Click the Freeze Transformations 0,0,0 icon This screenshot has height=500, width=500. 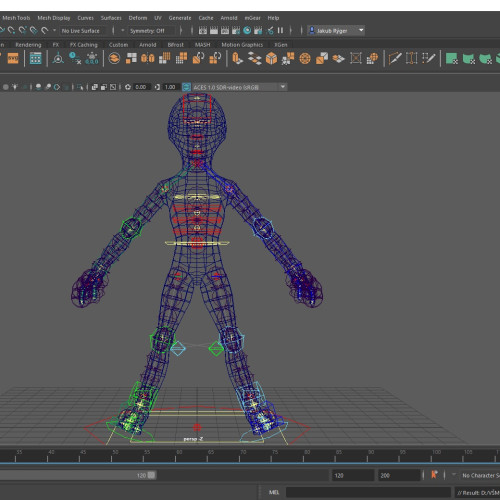(92, 58)
